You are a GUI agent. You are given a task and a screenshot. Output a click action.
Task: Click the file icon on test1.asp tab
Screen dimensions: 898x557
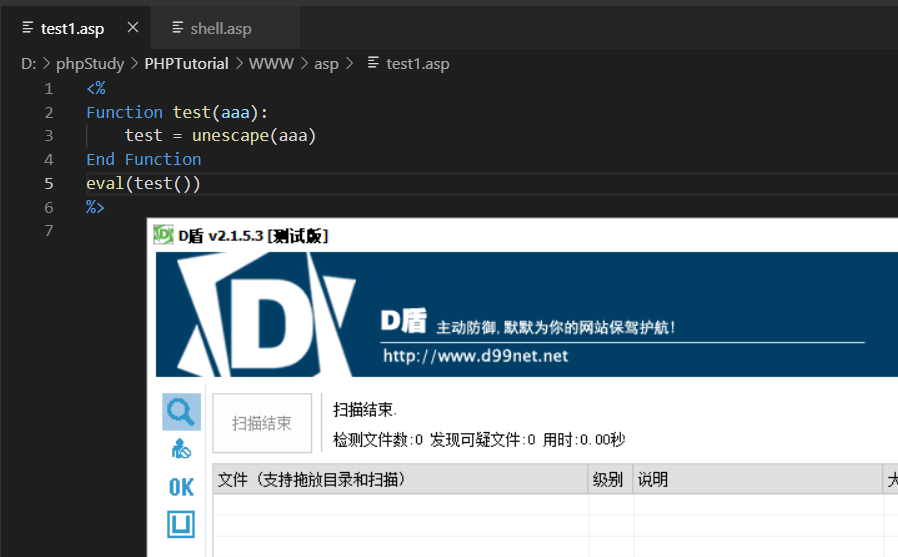(27, 27)
